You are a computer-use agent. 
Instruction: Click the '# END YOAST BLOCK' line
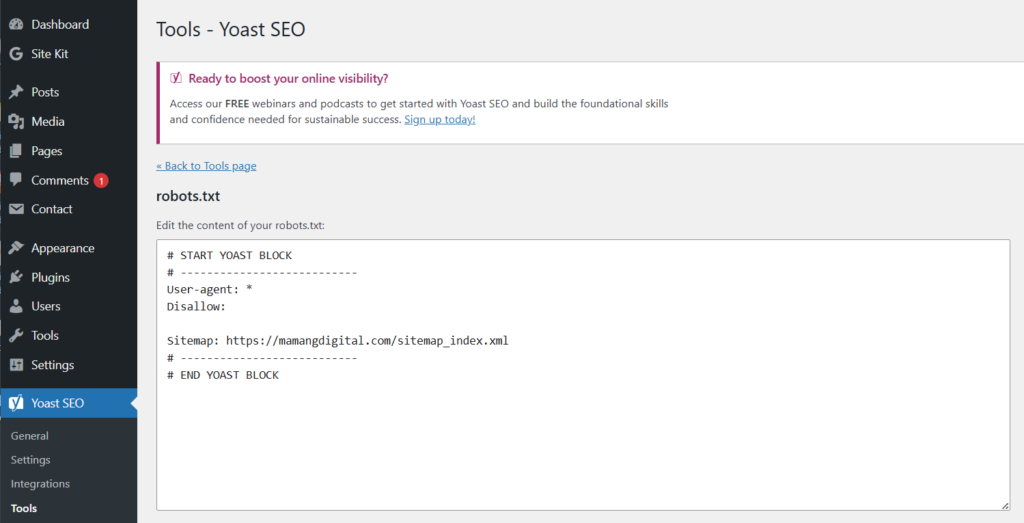(223, 375)
